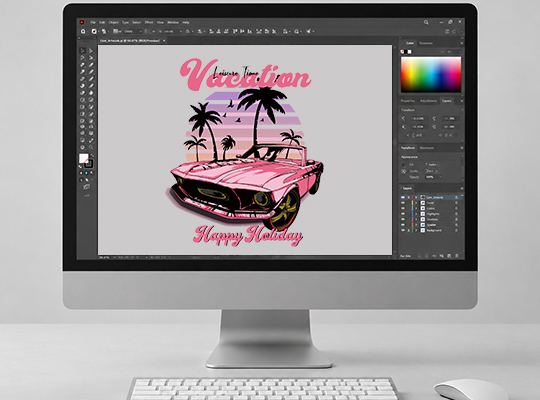The width and height of the screenshot is (540, 400).
Task: Click target circle of the Background layer
Action: 456,230
